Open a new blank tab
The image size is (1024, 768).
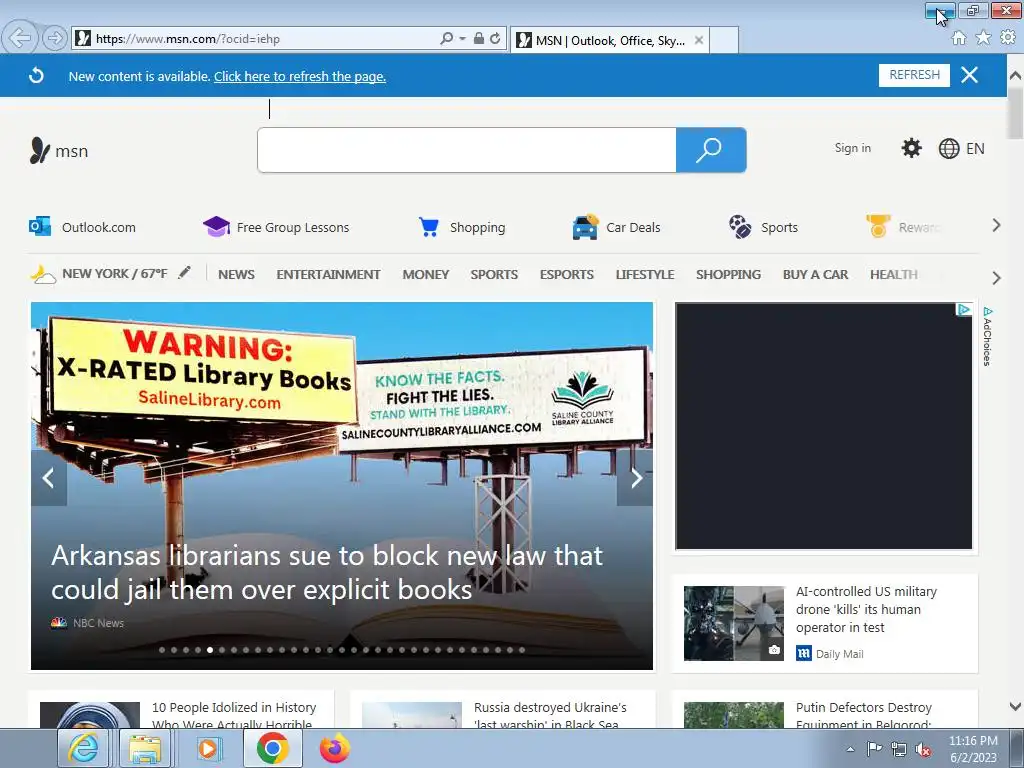tap(724, 40)
